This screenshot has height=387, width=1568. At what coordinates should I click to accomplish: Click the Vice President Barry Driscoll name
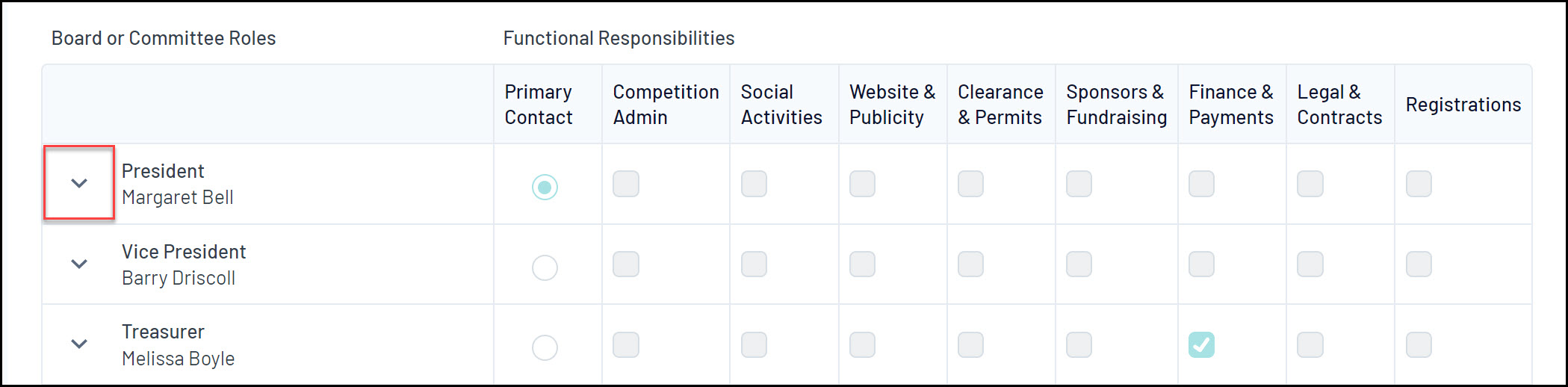click(x=179, y=278)
